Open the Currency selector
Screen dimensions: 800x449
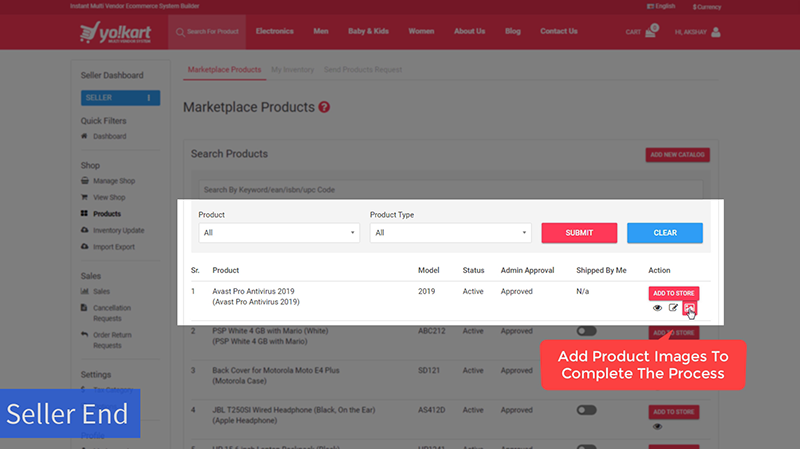(707, 7)
